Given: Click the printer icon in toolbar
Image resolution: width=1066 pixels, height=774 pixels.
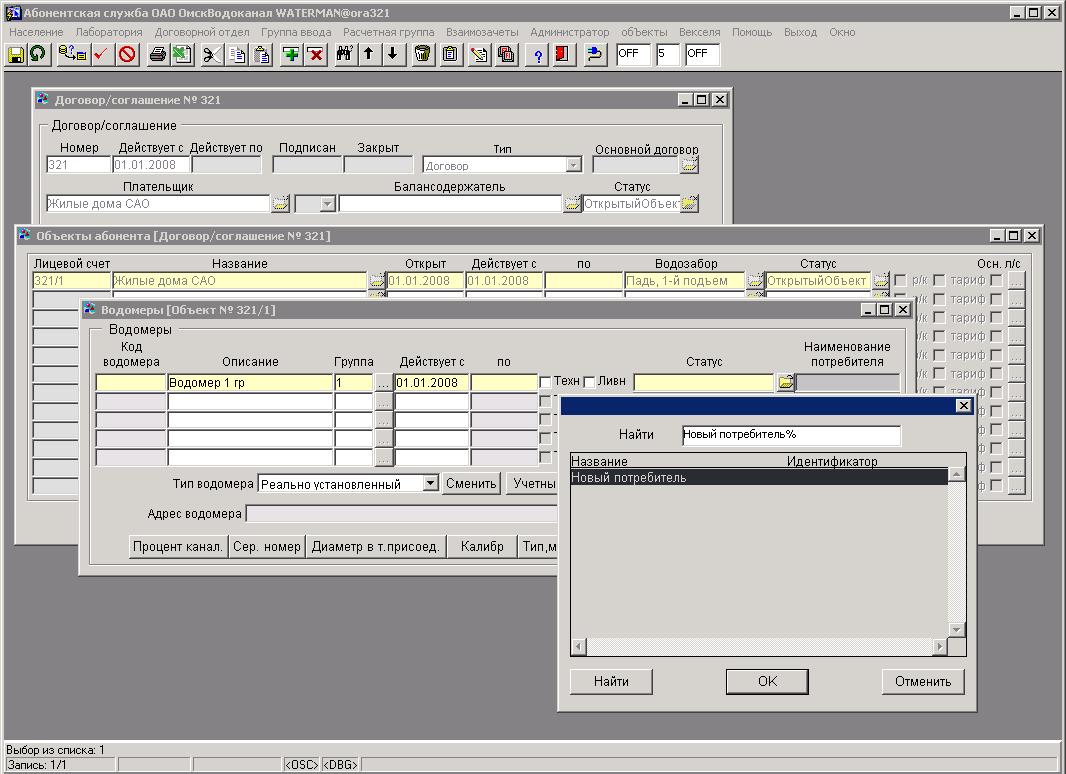Looking at the screenshot, I should pos(157,54).
